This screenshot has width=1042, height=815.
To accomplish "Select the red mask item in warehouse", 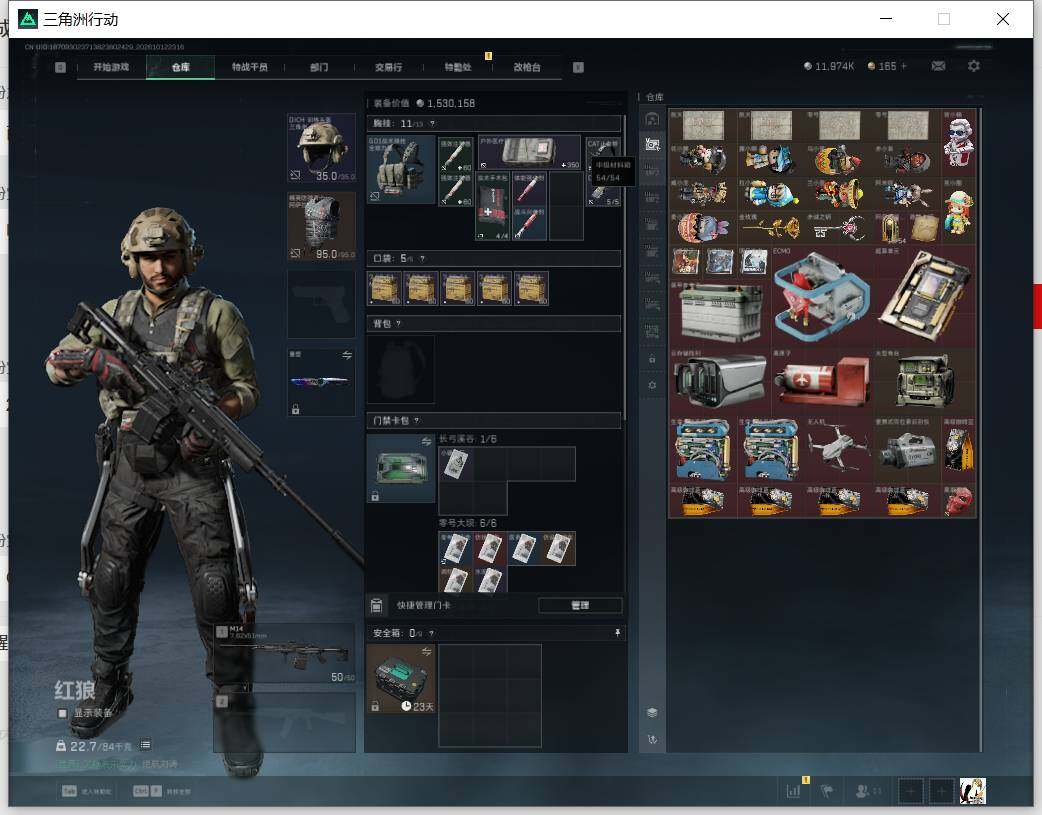I will [959, 501].
